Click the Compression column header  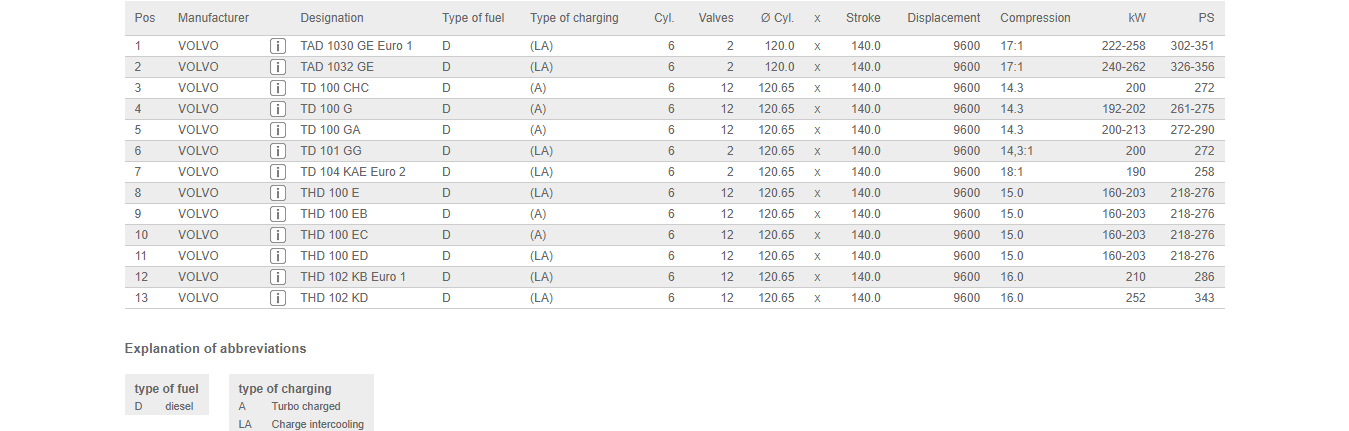pyautogui.click(x=1035, y=18)
